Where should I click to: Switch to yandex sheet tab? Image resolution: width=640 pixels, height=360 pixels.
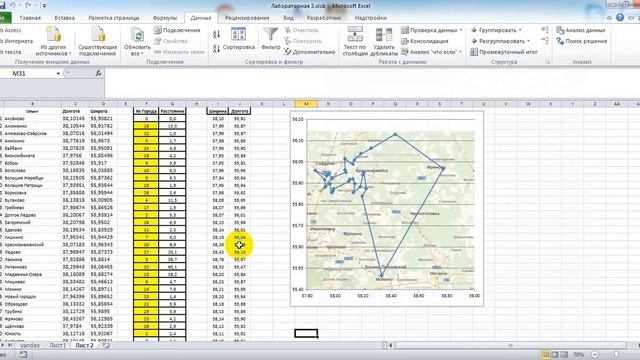click(30, 345)
